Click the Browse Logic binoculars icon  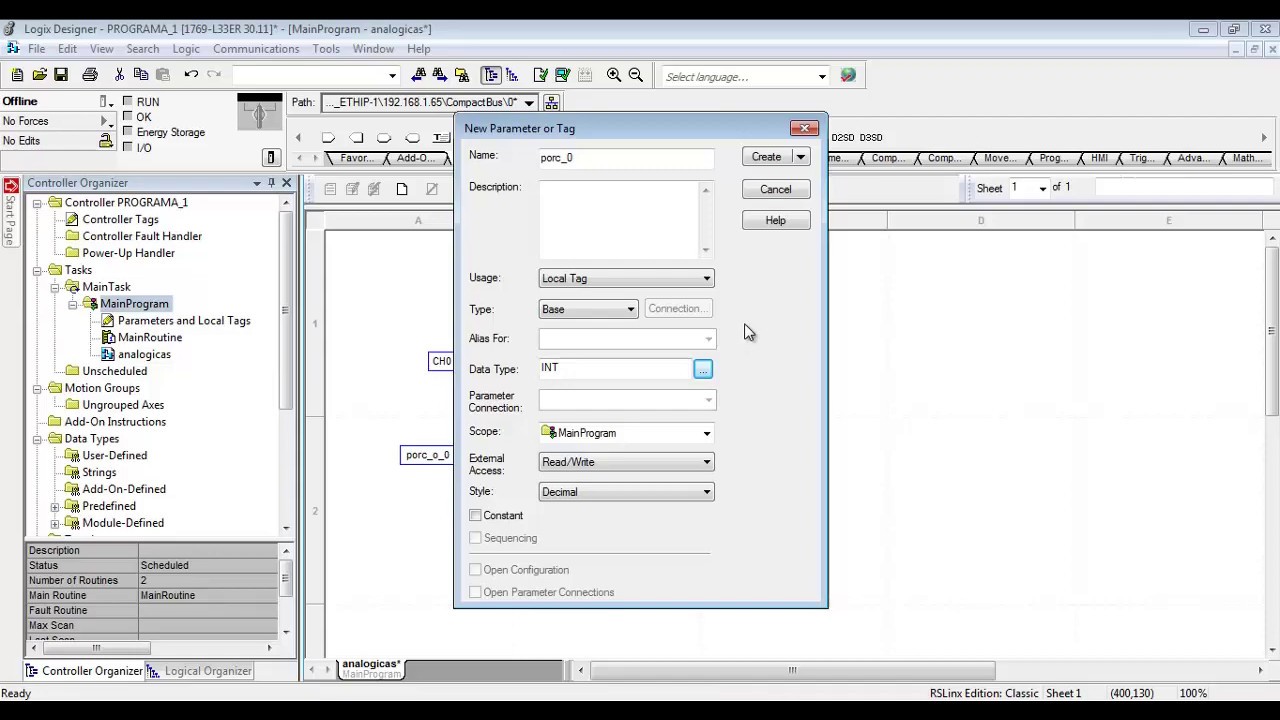pyautogui.click(x=462, y=75)
